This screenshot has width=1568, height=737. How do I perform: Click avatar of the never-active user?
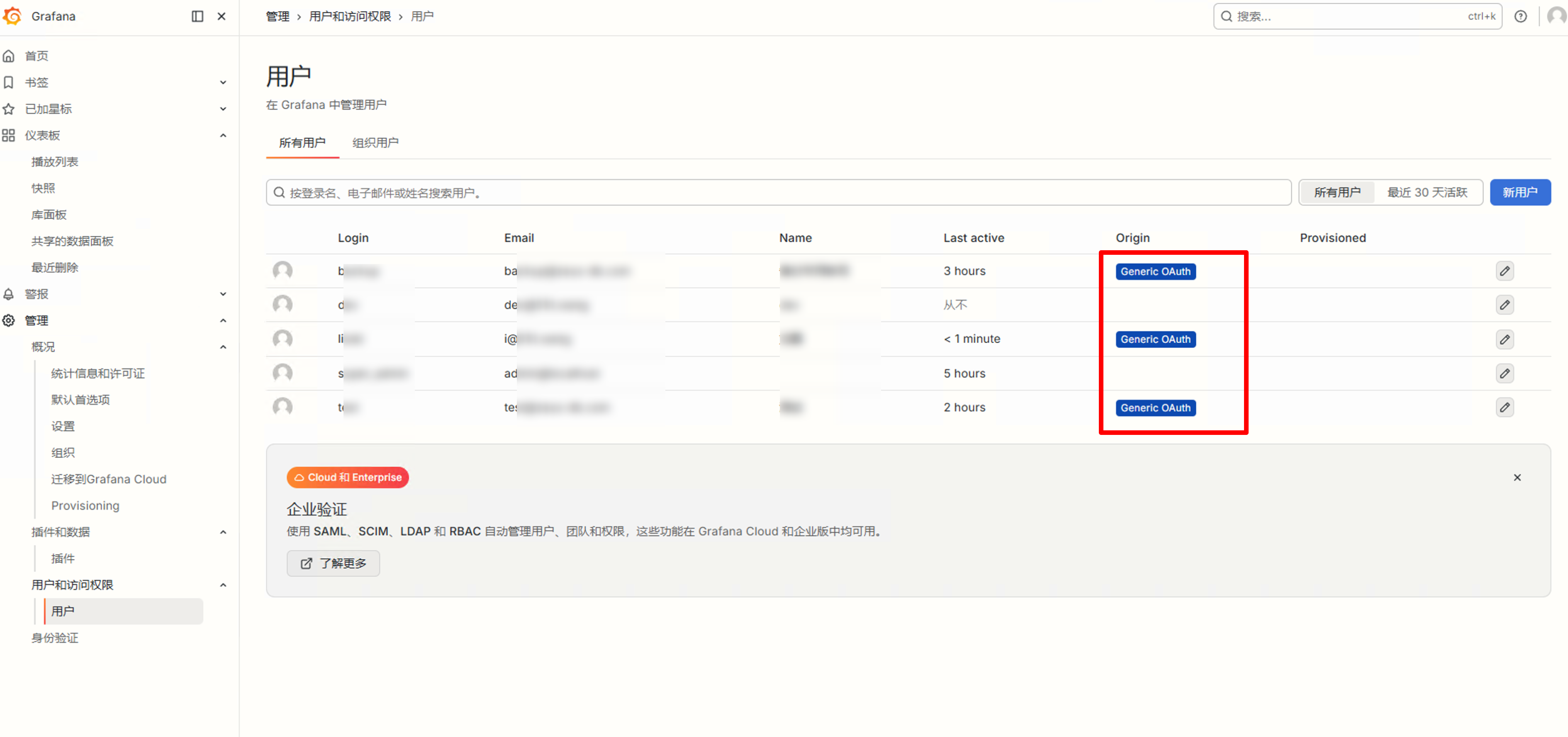pos(282,305)
